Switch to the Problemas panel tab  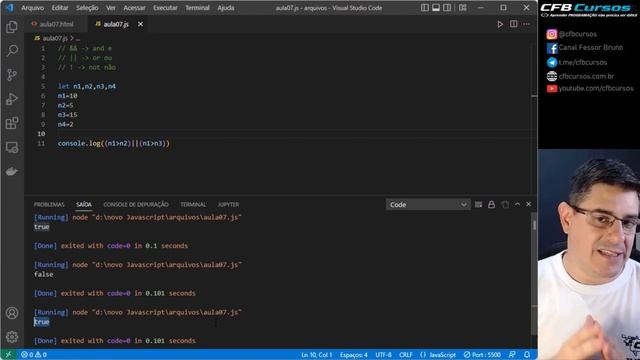49,204
